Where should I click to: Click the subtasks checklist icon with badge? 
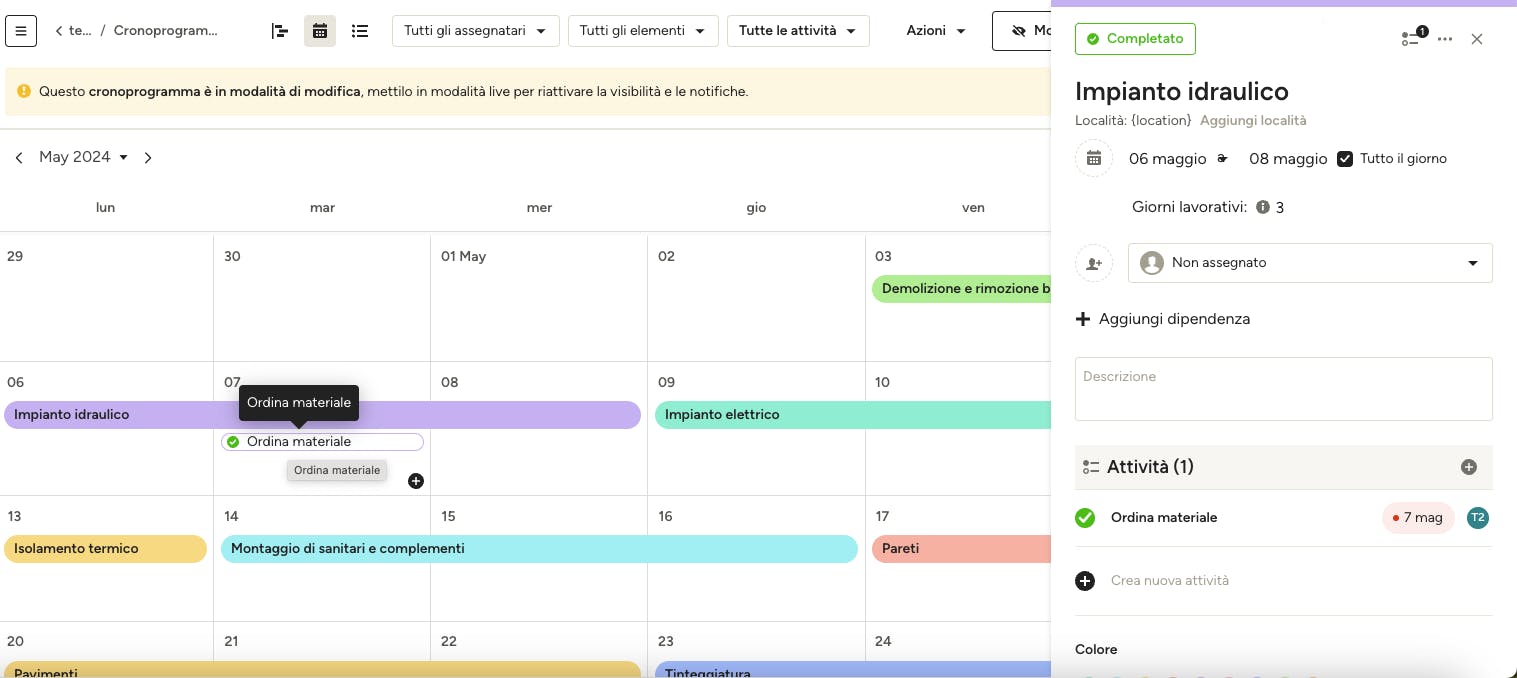1413,38
